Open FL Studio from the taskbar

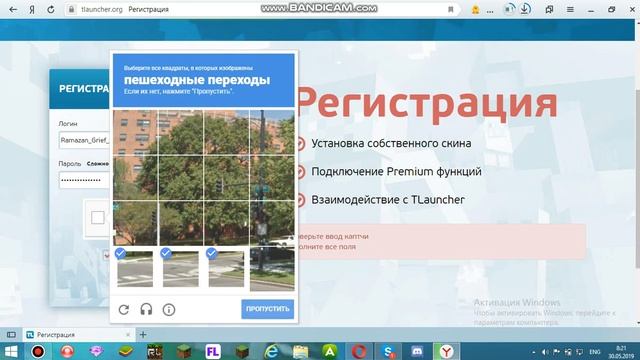click(x=213, y=351)
